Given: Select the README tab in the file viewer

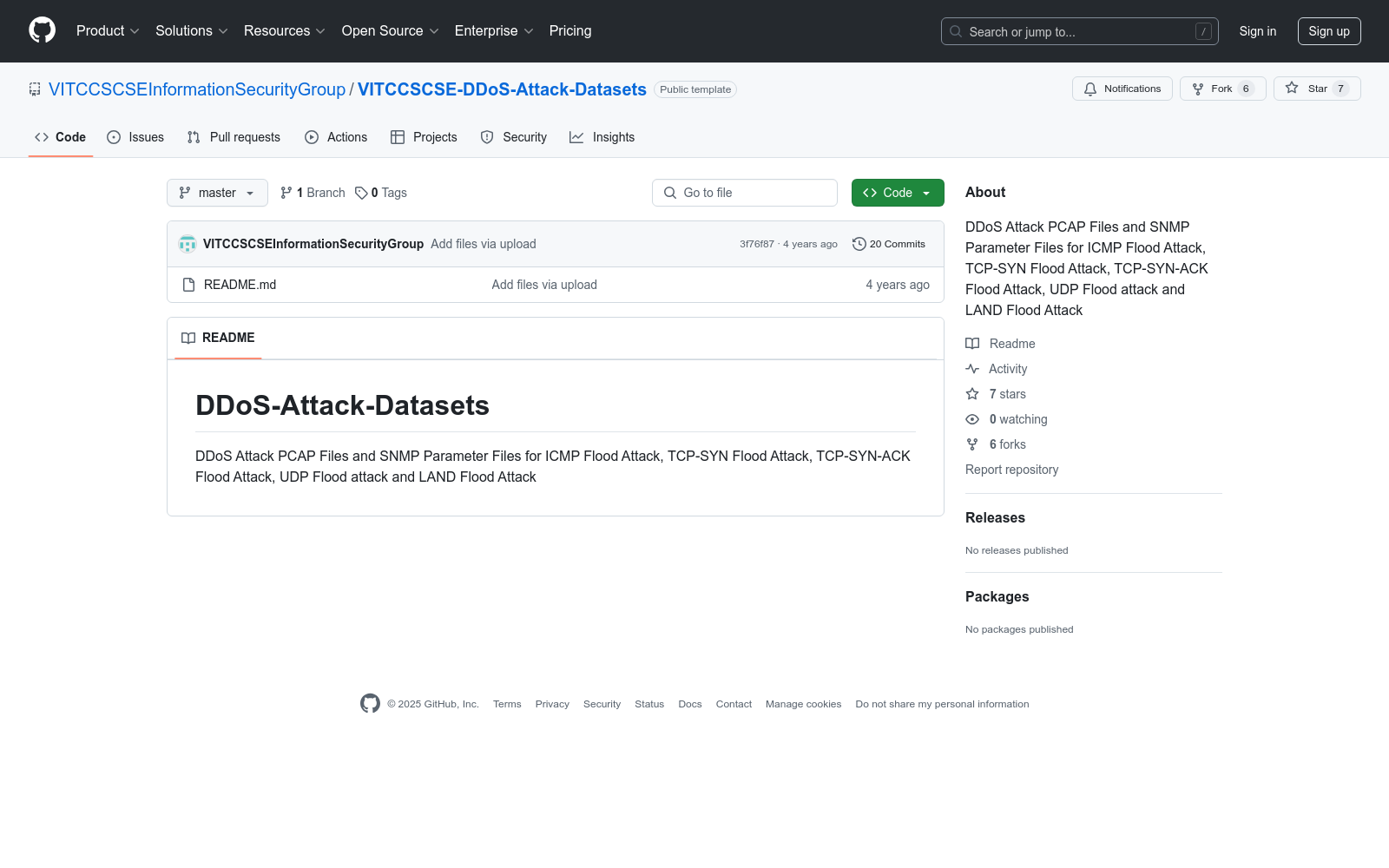Looking at the screenshot, I should [x=218, y=338].
